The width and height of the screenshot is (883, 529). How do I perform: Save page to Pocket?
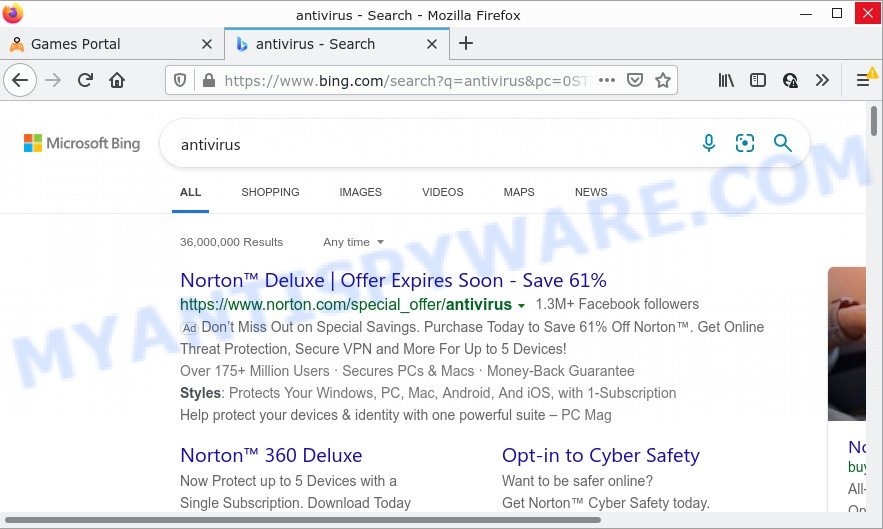tap(635, 81)
